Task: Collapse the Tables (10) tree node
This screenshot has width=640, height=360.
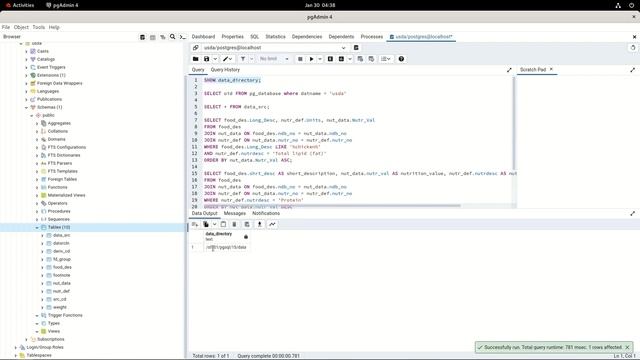Action: 37,227
